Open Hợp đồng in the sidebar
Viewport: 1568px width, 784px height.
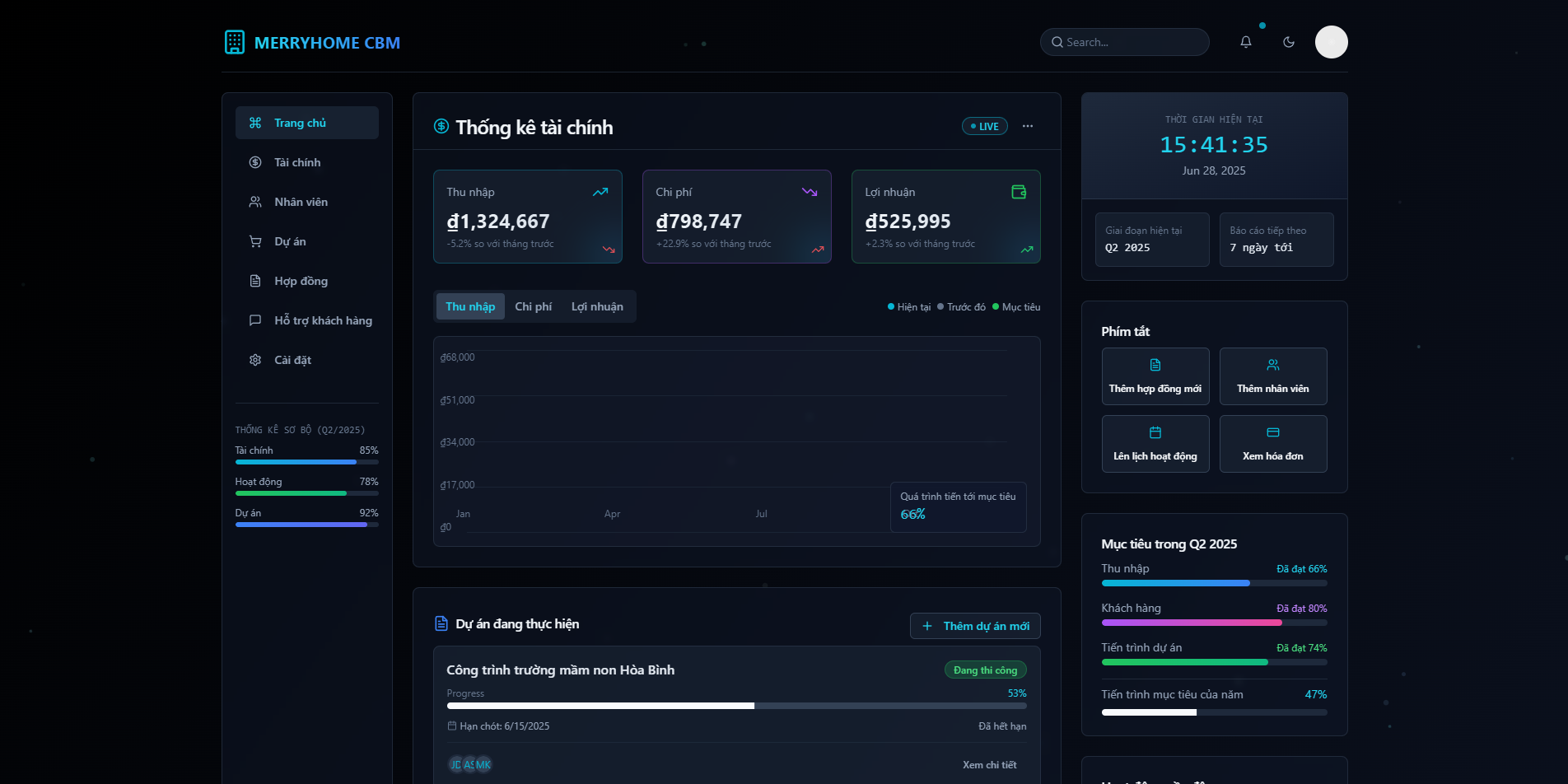307,281
